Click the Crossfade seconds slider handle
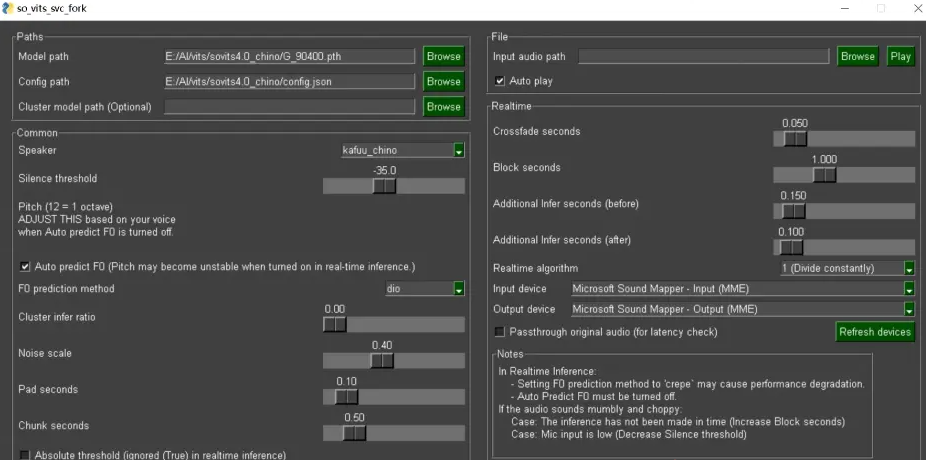 click(795, 139)
